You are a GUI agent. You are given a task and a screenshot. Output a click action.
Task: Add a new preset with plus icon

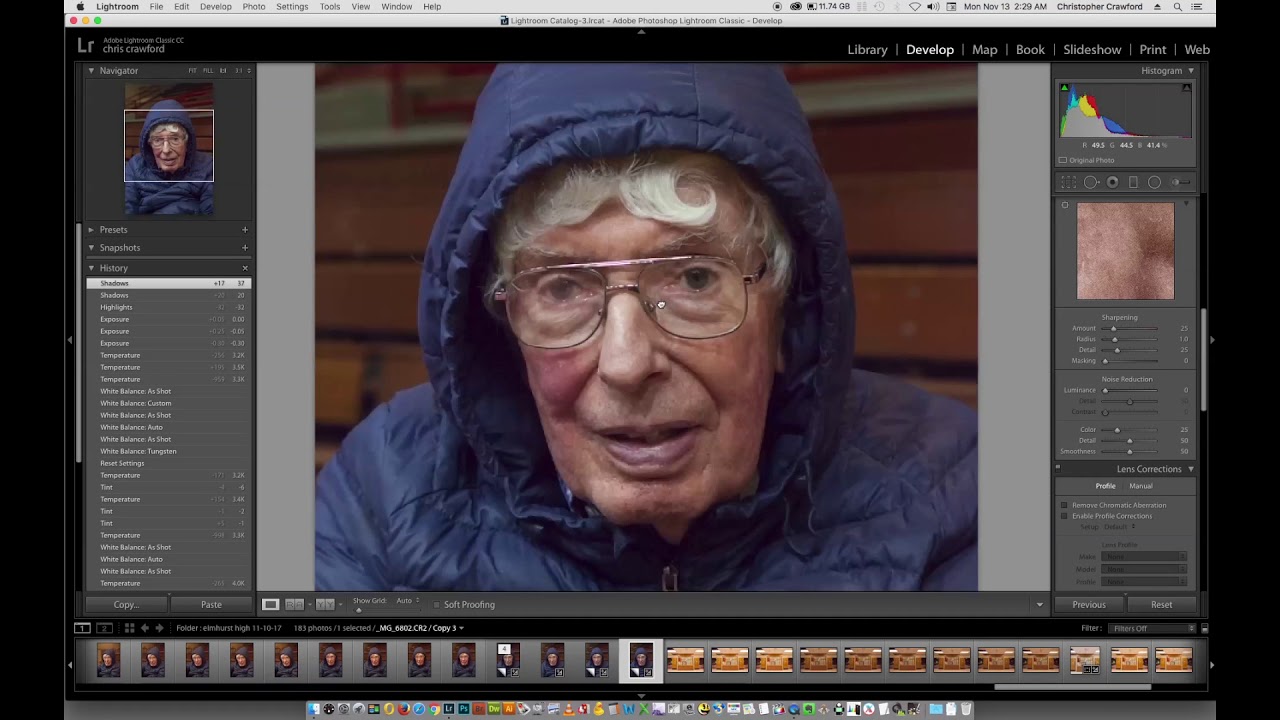click(x=245, y=230)
